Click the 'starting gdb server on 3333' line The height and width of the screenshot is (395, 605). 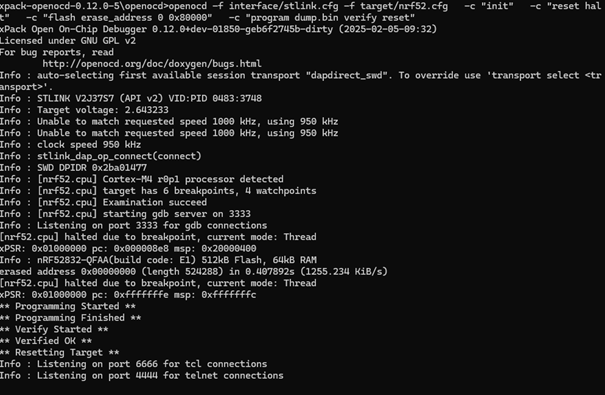coord(125,214)
